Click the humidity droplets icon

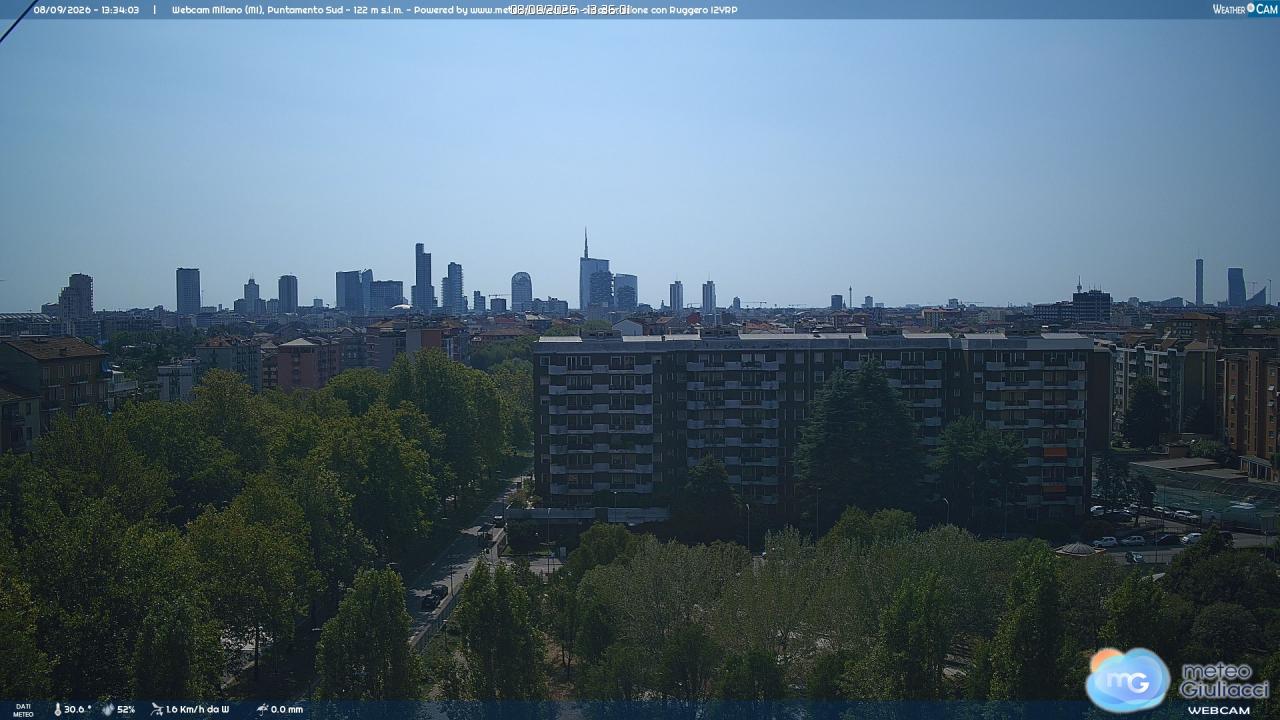(108, 709)
